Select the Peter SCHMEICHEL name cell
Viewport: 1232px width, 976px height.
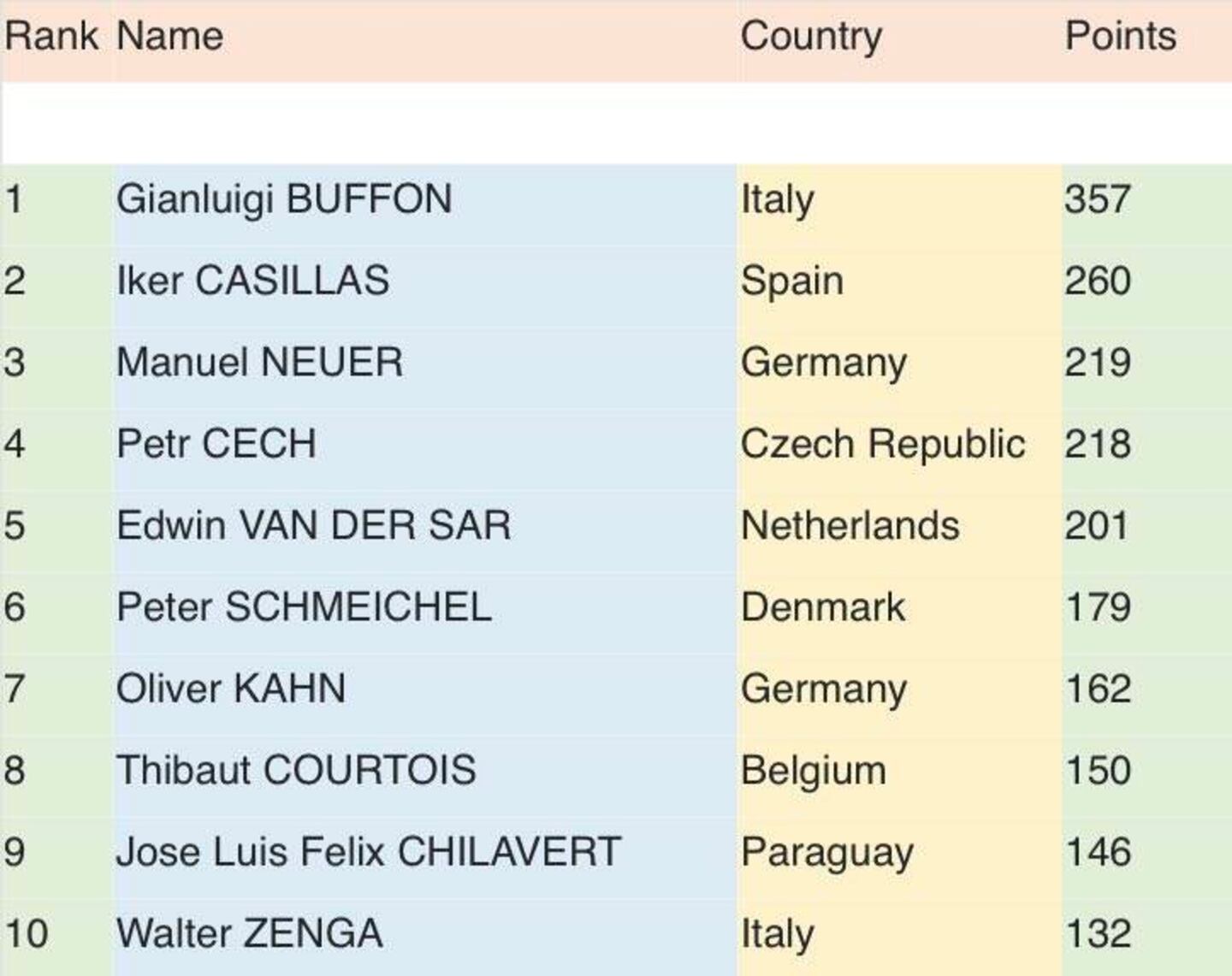(304, 607)
